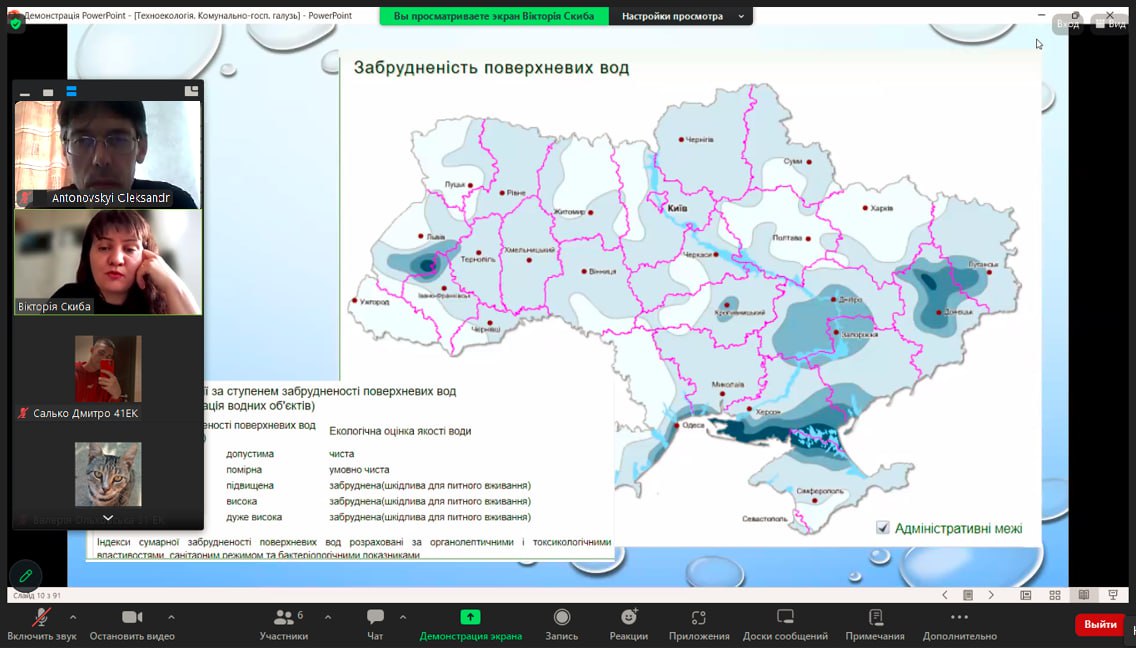Image resolution: width=1136 pixels, height=648 pixels.
Task: Expand video options arrow beside camera
Action: point(171,618)
